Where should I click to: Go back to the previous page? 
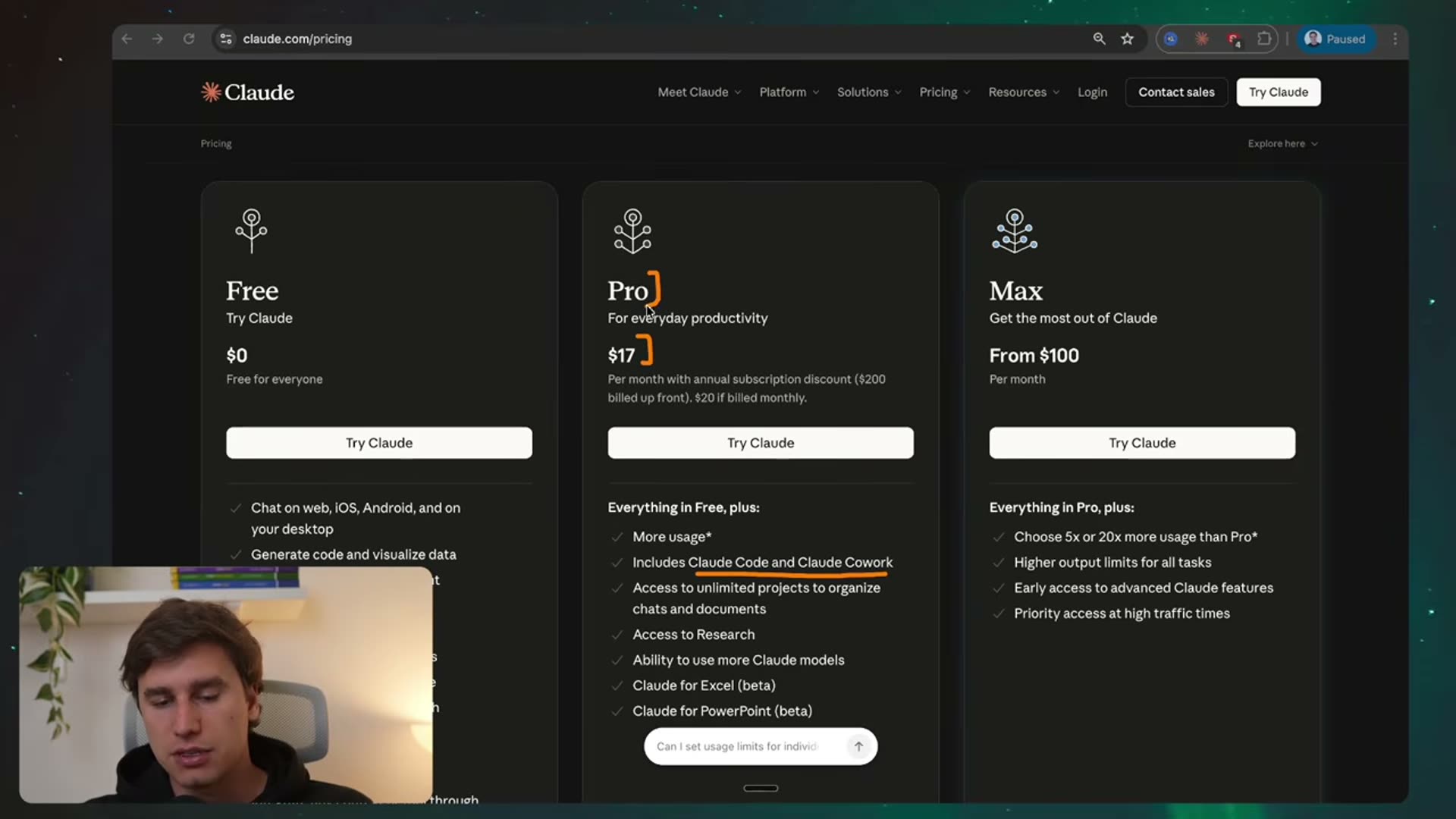coord(127,39)
